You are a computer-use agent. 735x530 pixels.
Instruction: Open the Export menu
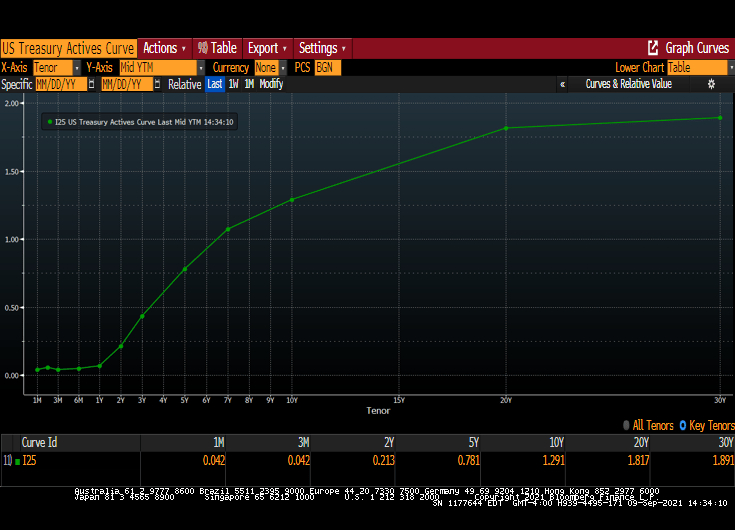coord(267,48)
